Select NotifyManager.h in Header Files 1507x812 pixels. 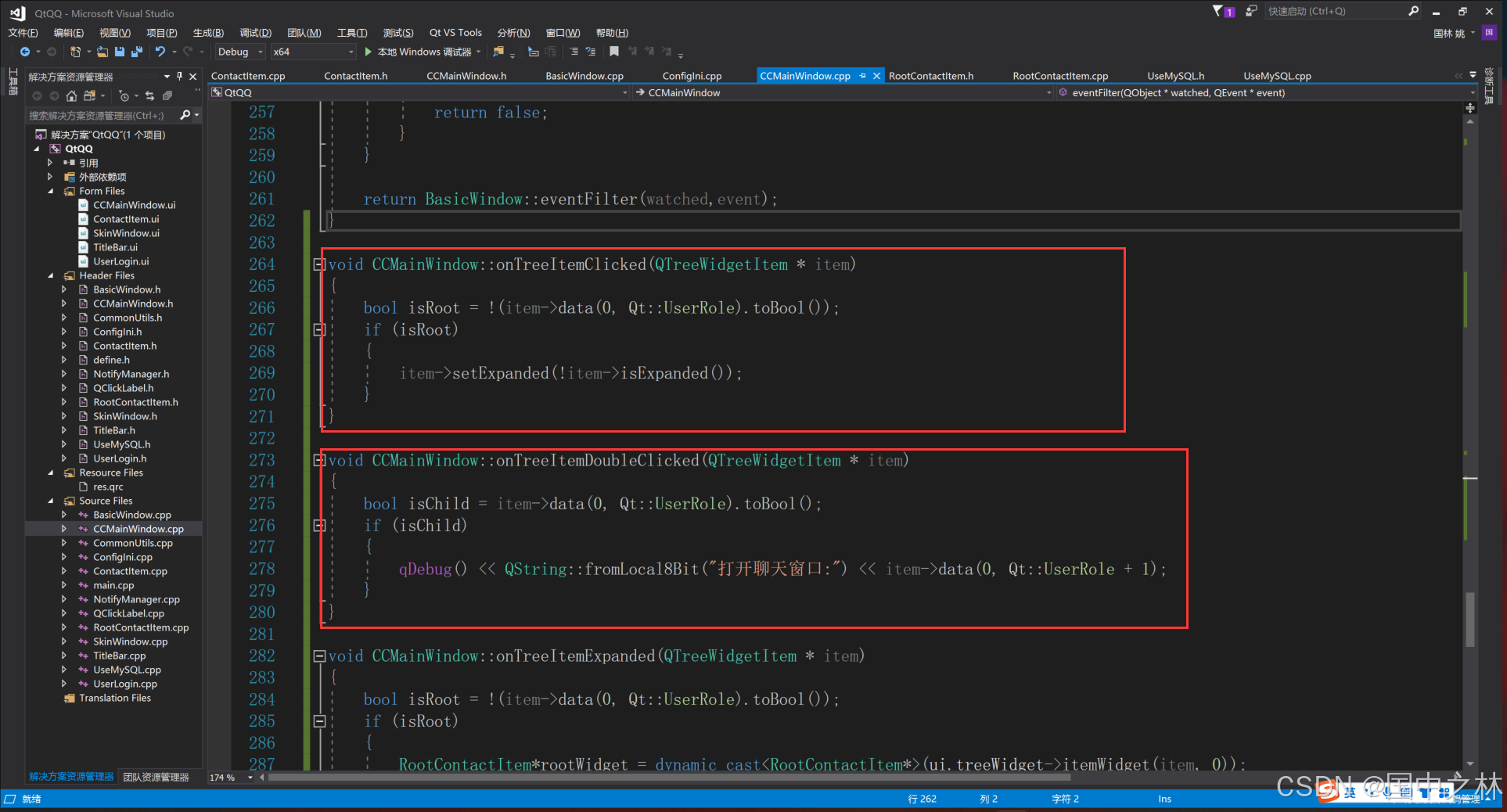[x=131, y=374]
